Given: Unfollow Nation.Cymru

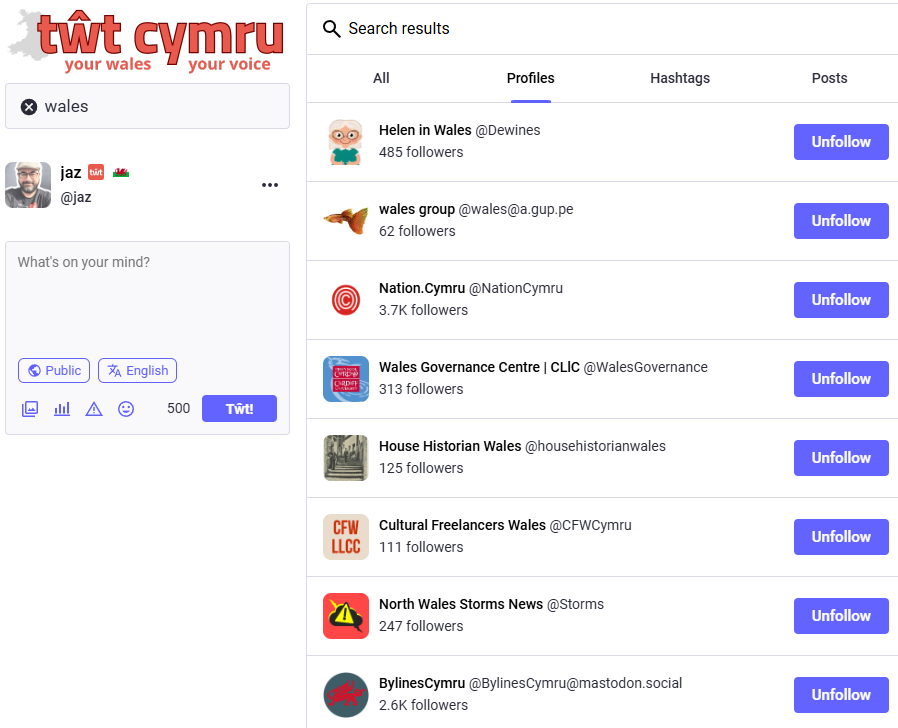Looking at the screenshot, I should pos(840,299).
